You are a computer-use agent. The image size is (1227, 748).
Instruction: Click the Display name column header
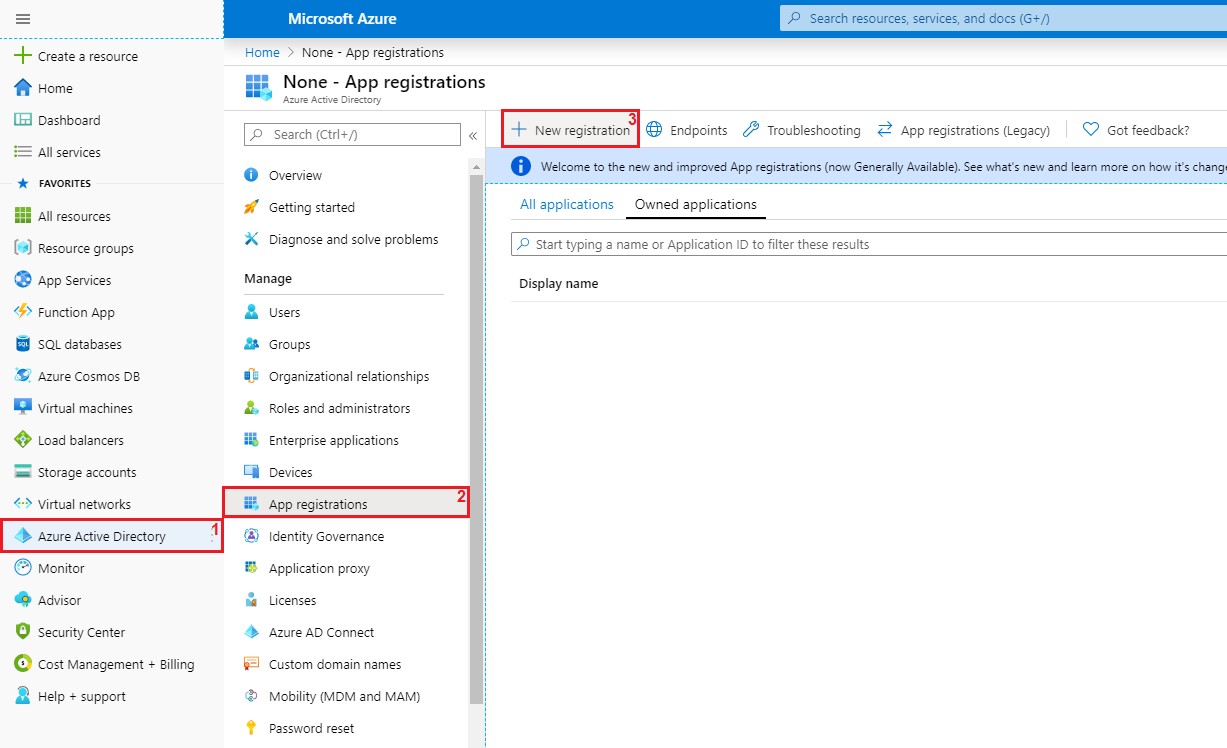pyautogui.click(x=559, y=284)
